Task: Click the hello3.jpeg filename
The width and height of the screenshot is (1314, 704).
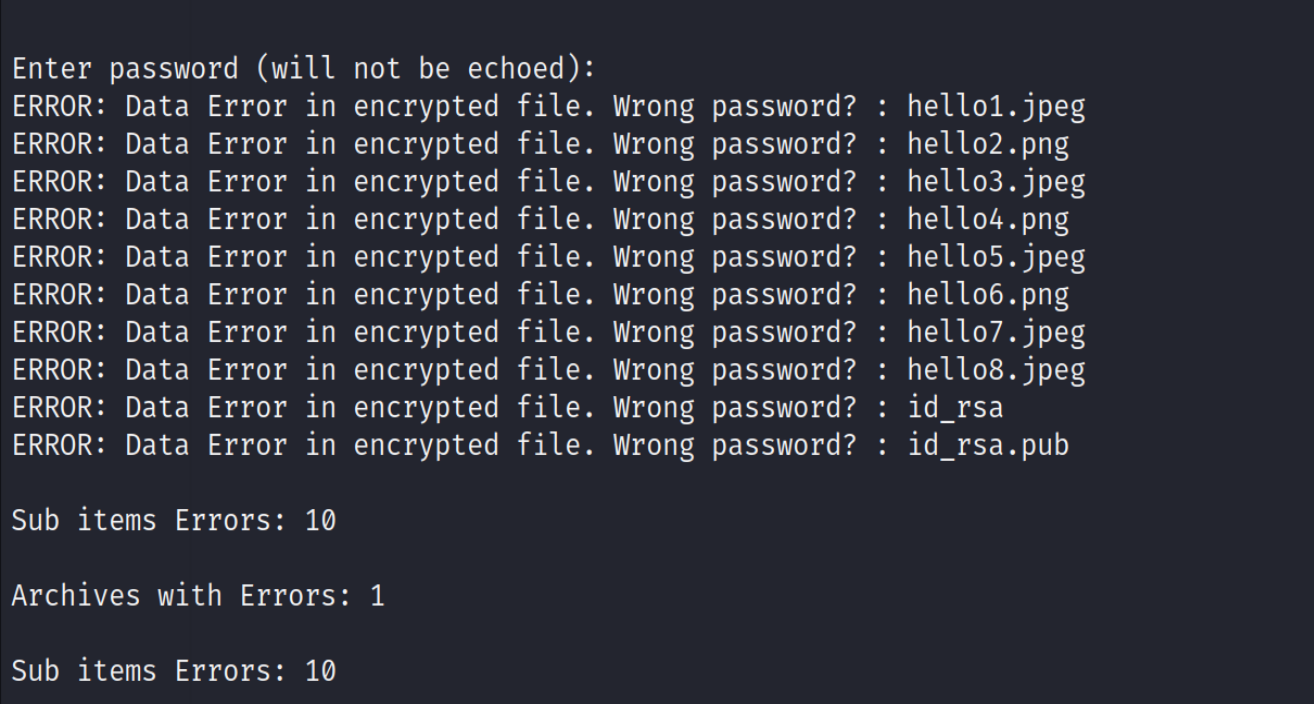Action: [995, 182]
